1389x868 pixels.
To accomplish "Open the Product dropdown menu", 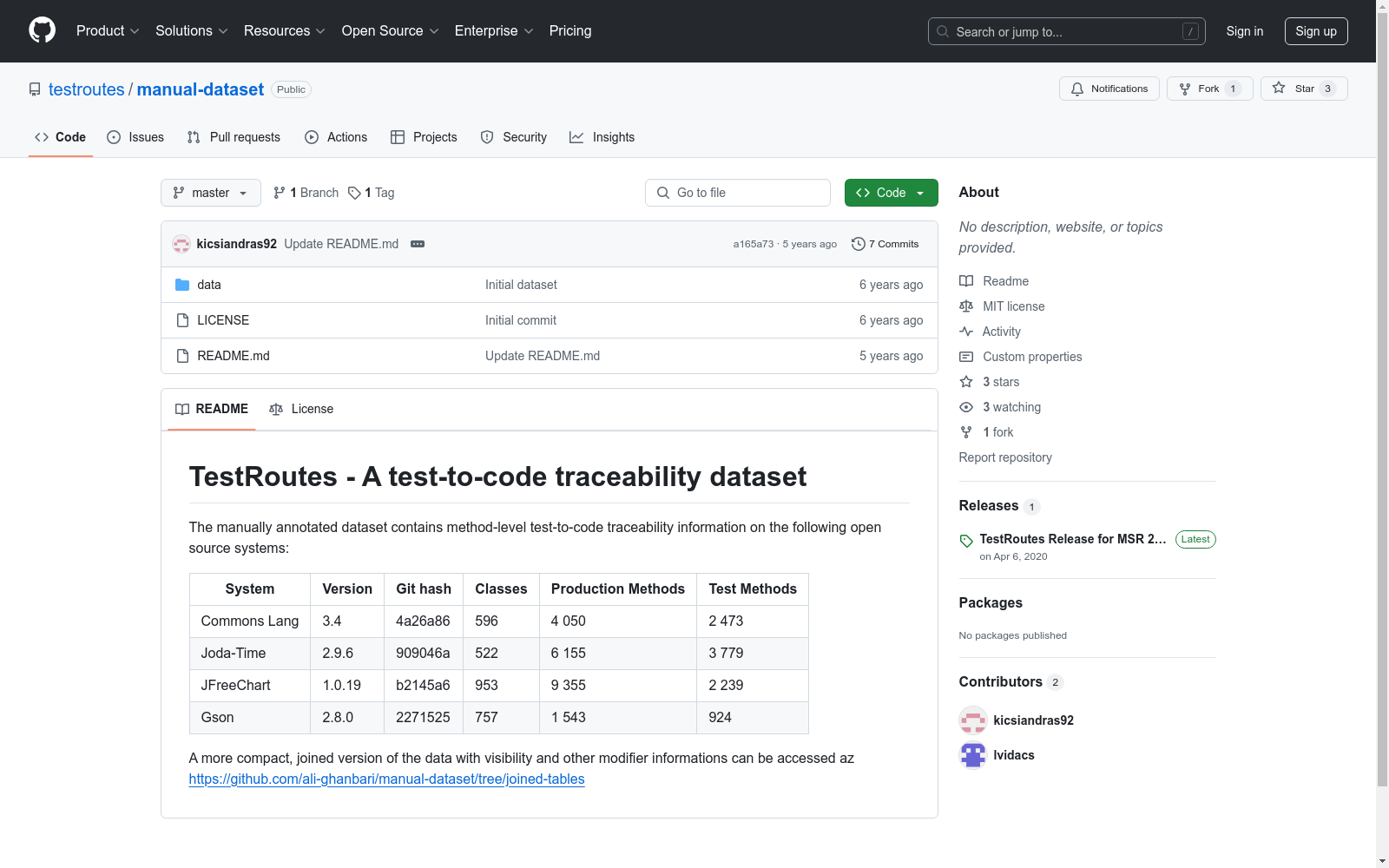I will tap(108, 31).
